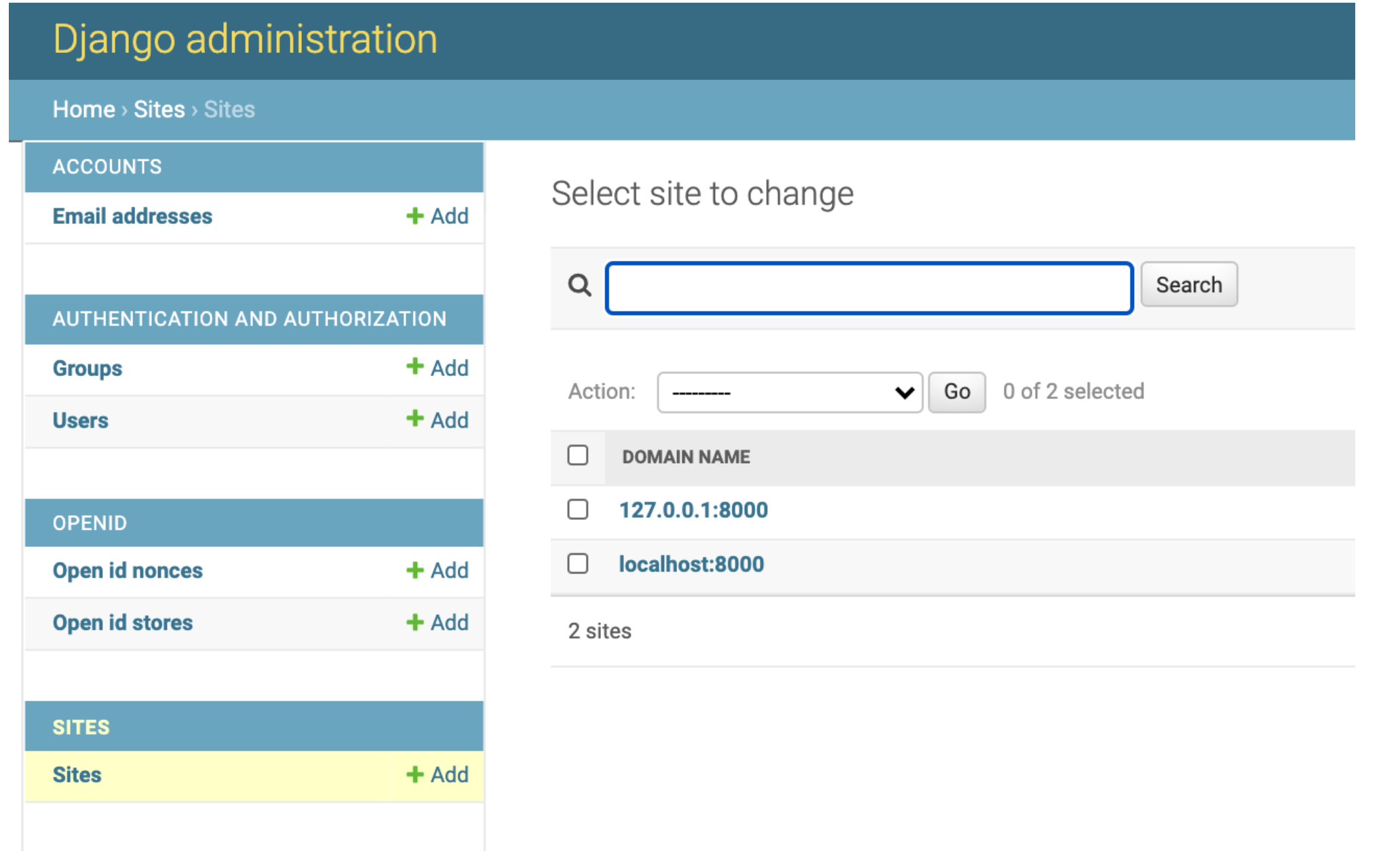Click the Add text link beside Sites
Viewport: 1400px width, 866px height.
click(x=450, y=774)
